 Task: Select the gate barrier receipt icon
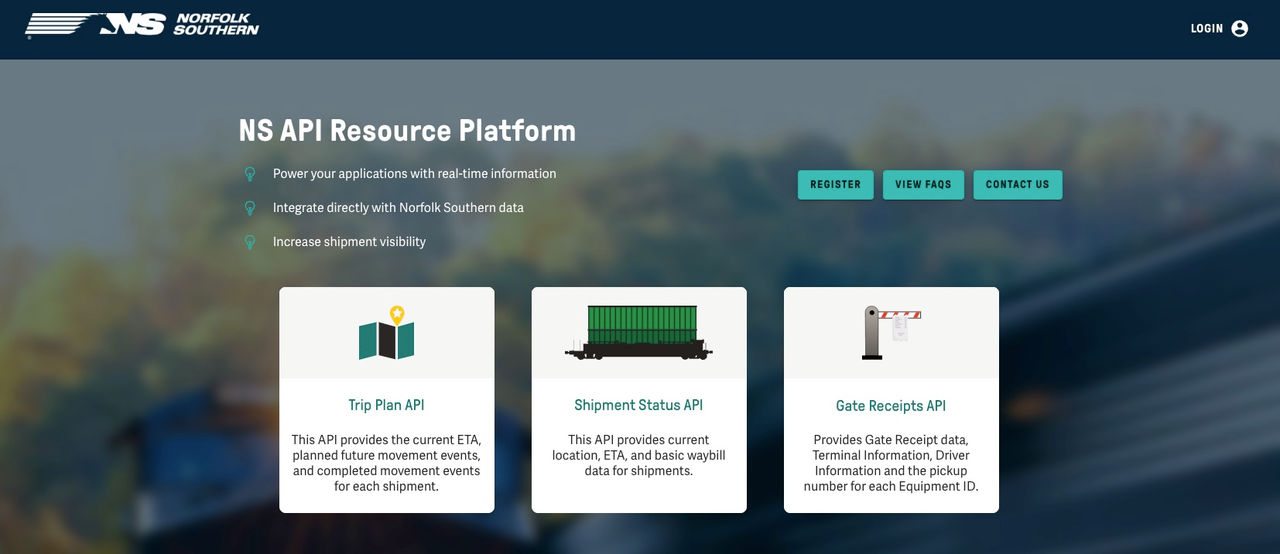(x=891, y=333)
